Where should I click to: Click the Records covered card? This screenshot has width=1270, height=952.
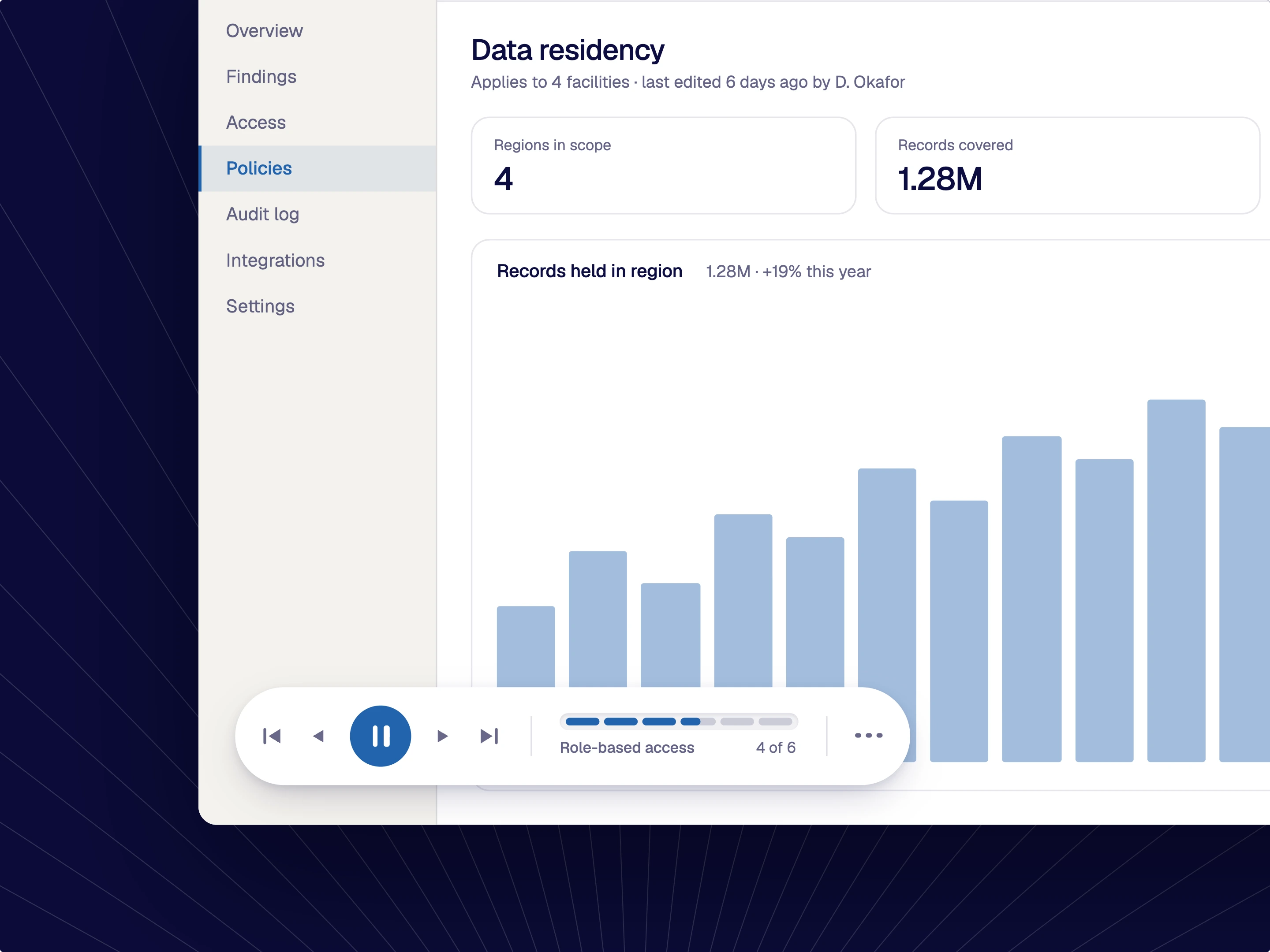1068,166
